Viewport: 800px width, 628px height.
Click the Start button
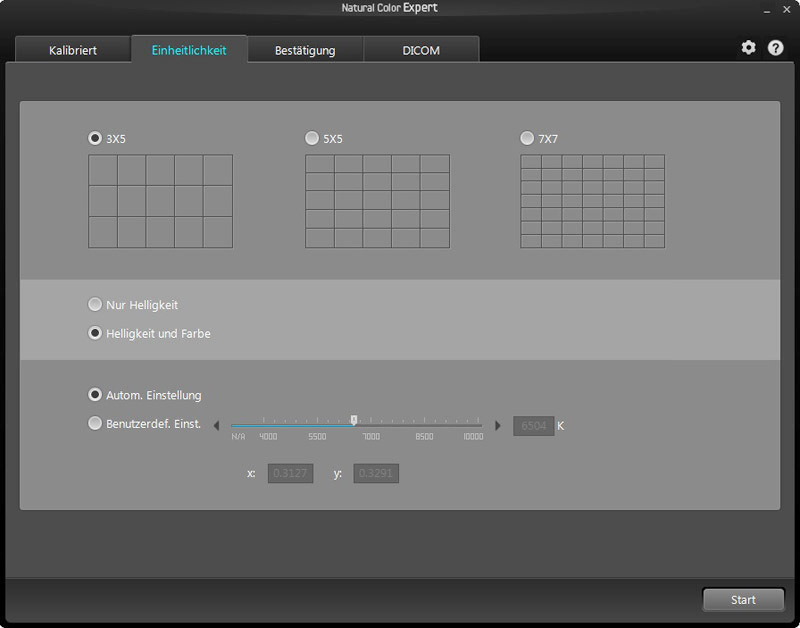coord(743,599)
